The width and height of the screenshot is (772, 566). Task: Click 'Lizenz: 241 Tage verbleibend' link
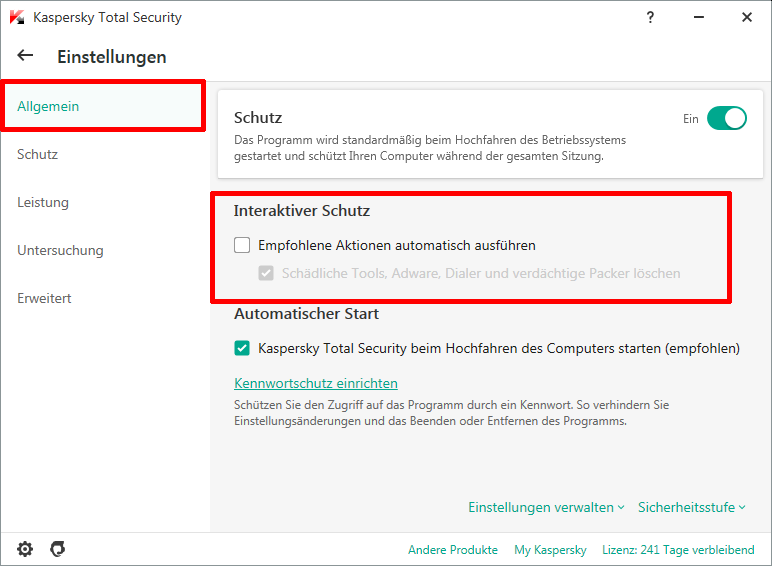point(678,550)
